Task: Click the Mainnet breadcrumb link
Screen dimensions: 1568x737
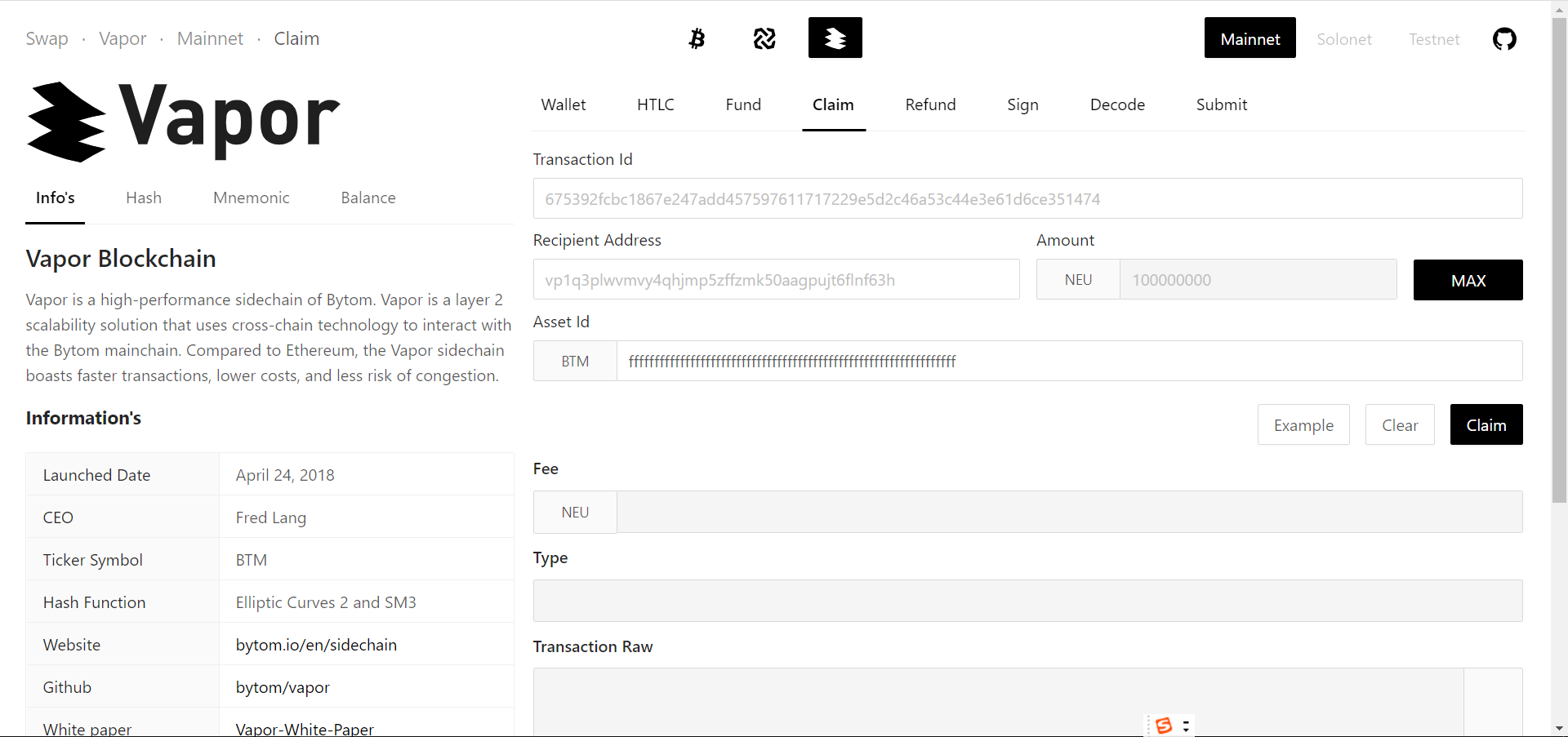Action: click(x=210, y=38)
